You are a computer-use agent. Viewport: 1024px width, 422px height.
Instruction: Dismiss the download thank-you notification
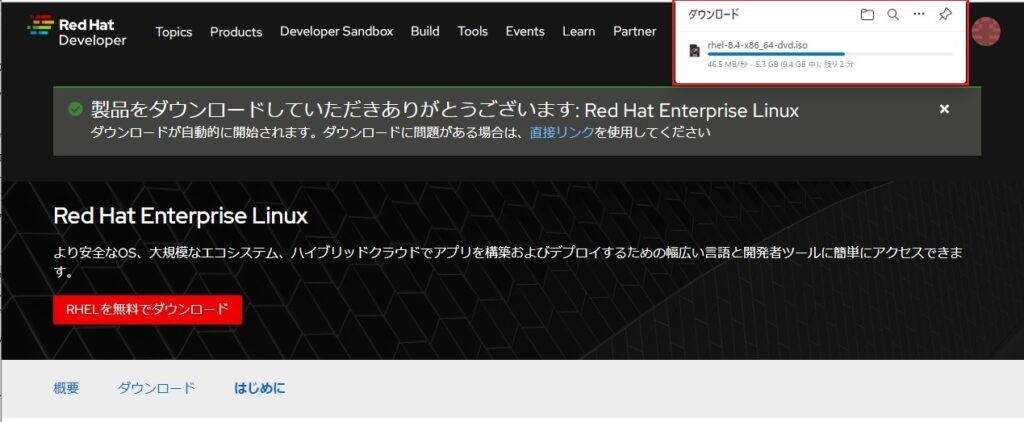point(944,110)
